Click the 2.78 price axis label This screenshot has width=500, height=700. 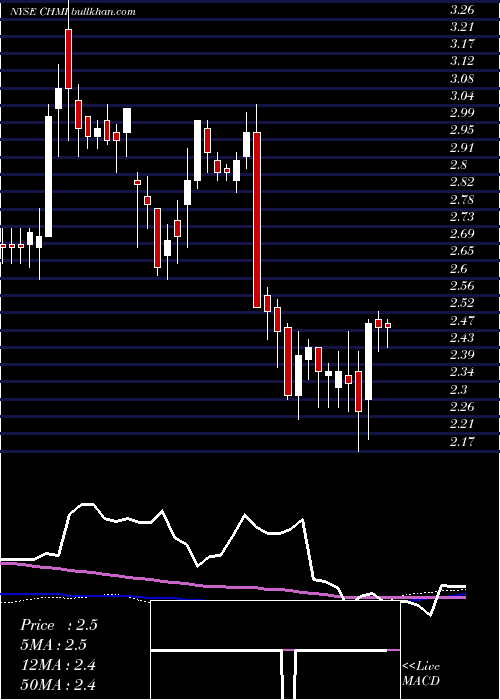coord(462,200)
